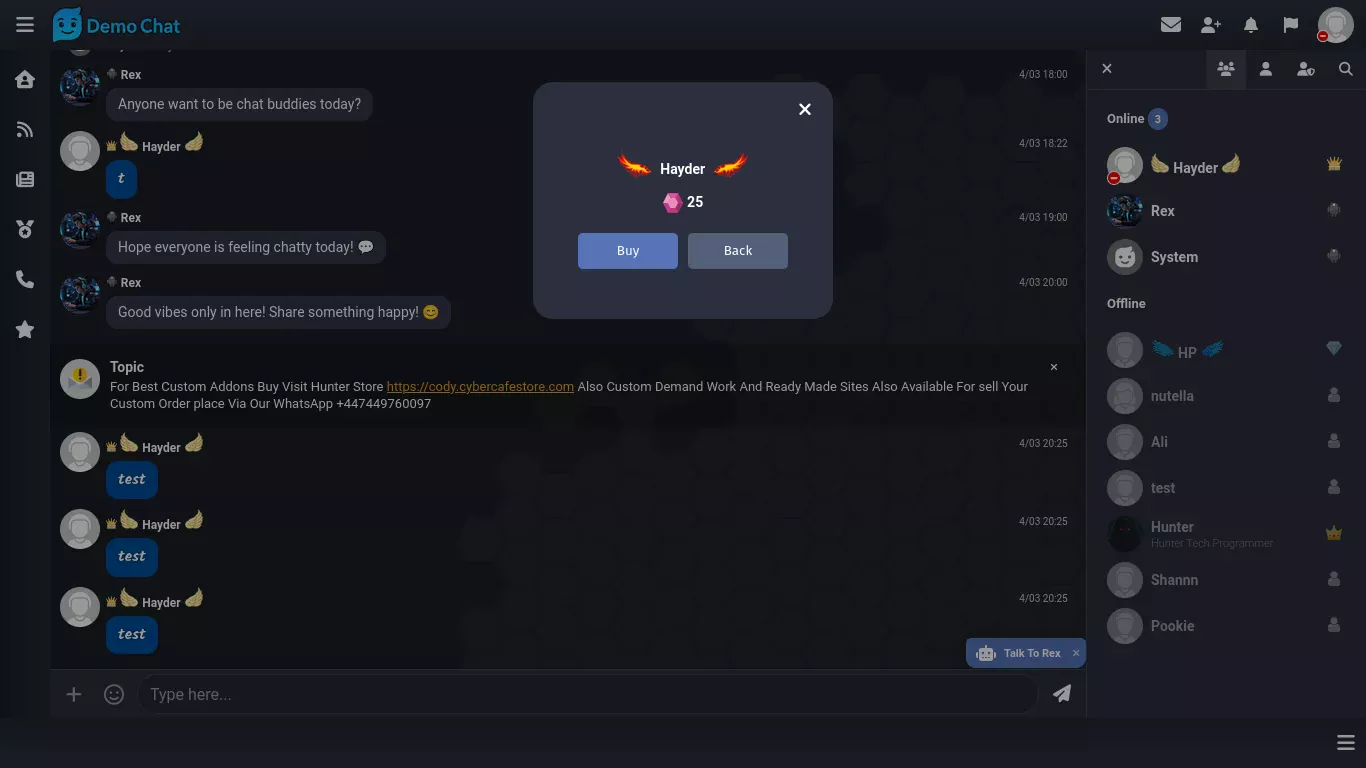Viewport: 1366px width, 768px height.
Task: Click the Buy button in dialog
Action: click(x=628, y=251)
